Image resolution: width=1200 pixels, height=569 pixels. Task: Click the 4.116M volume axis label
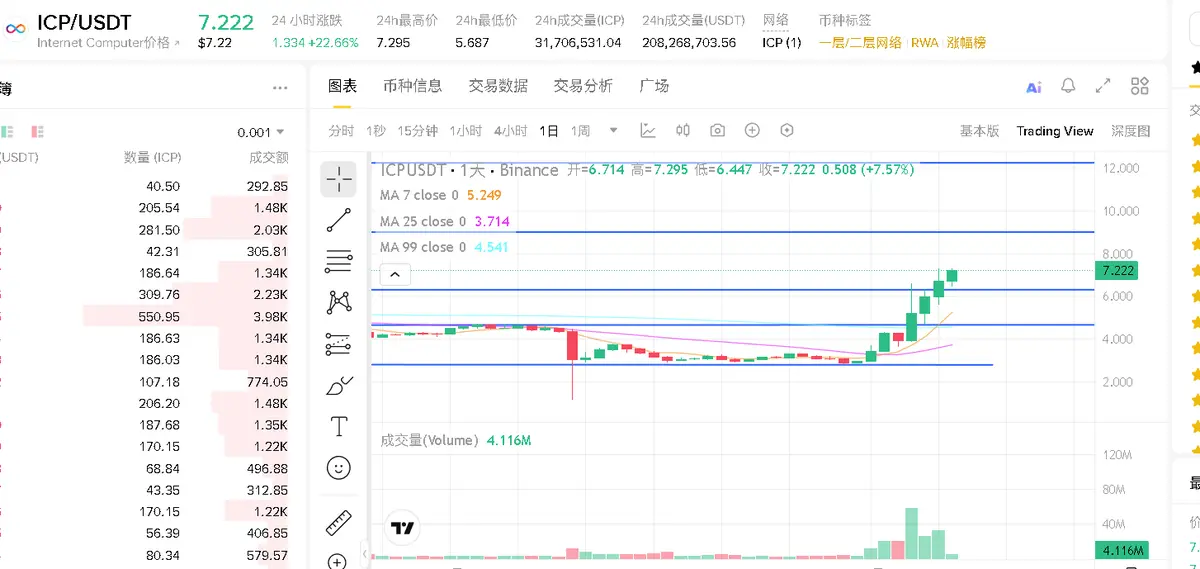click(x=1121, y=550)
